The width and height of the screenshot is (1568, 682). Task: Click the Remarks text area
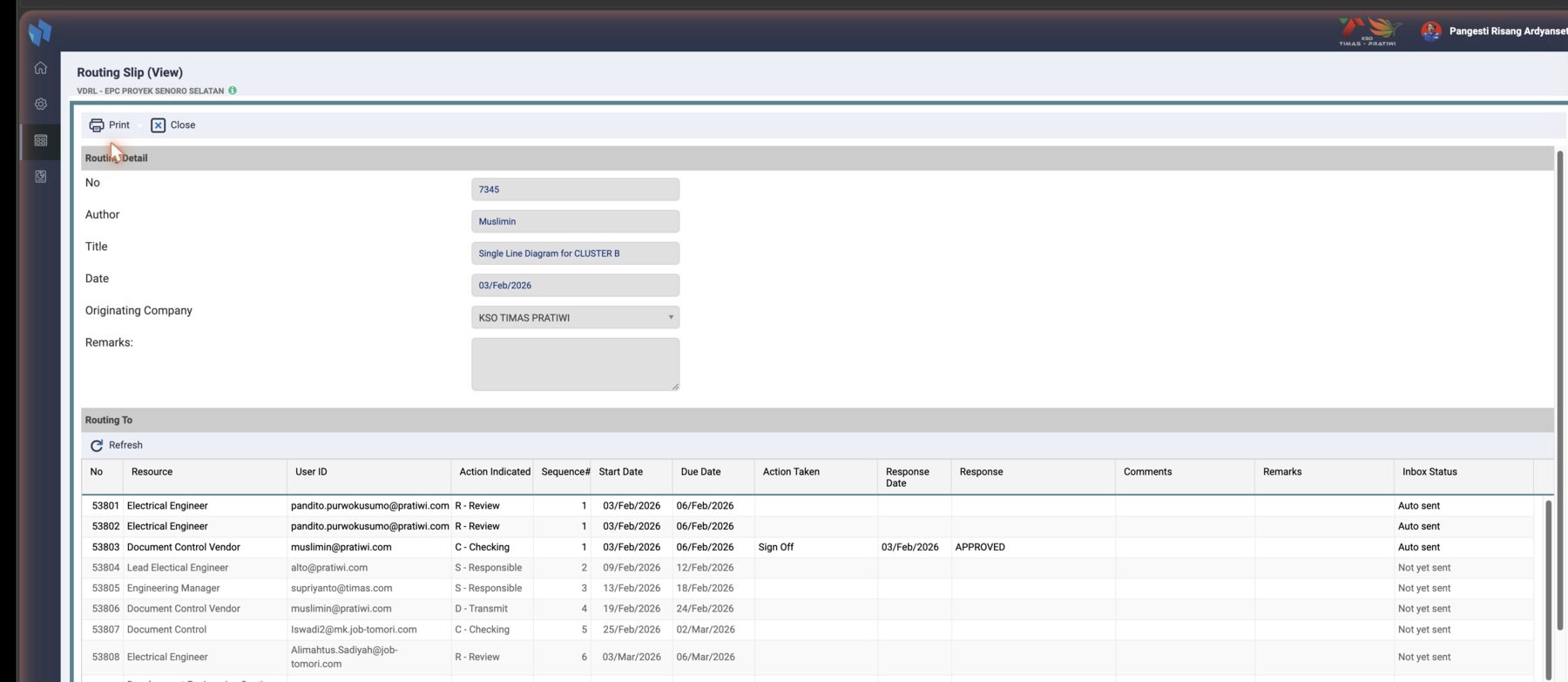coord(575,364)
